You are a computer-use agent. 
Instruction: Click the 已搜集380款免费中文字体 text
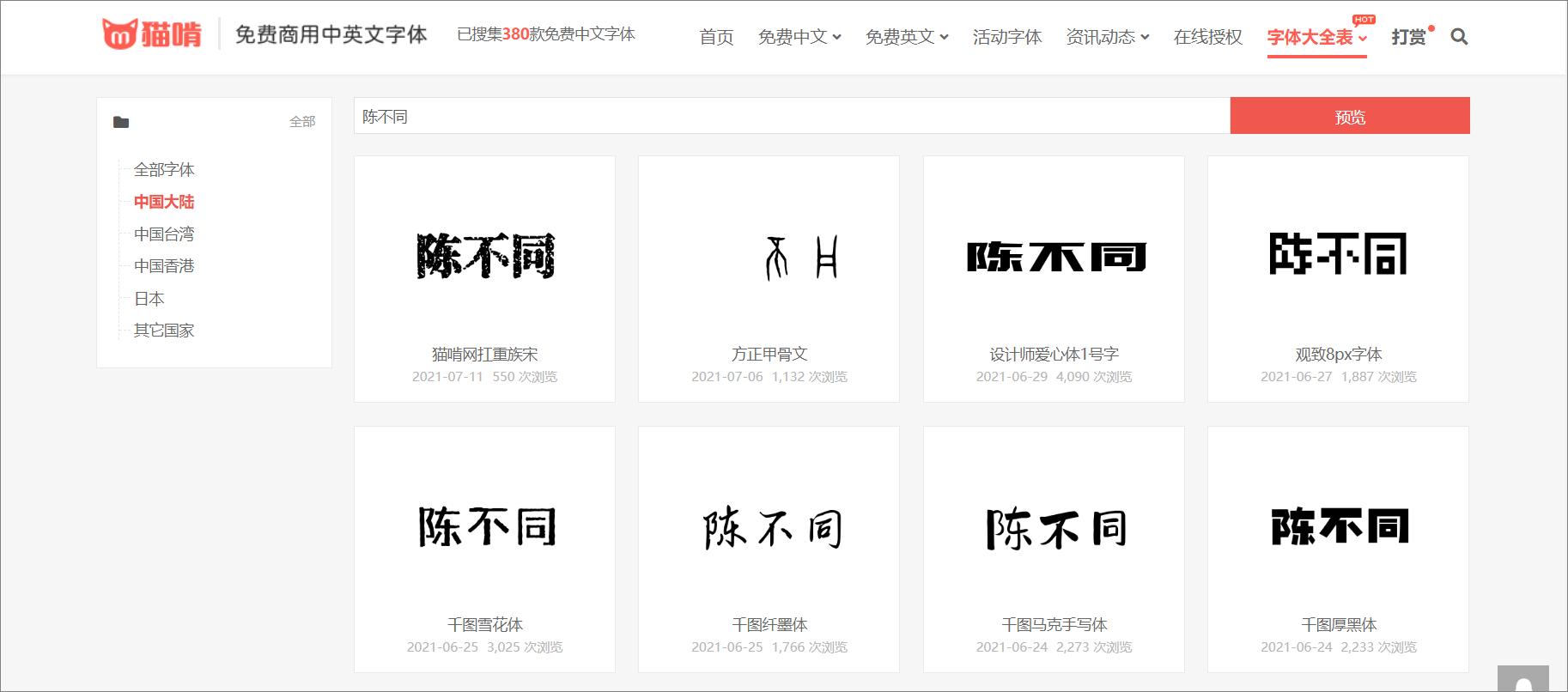click(546, 34)
